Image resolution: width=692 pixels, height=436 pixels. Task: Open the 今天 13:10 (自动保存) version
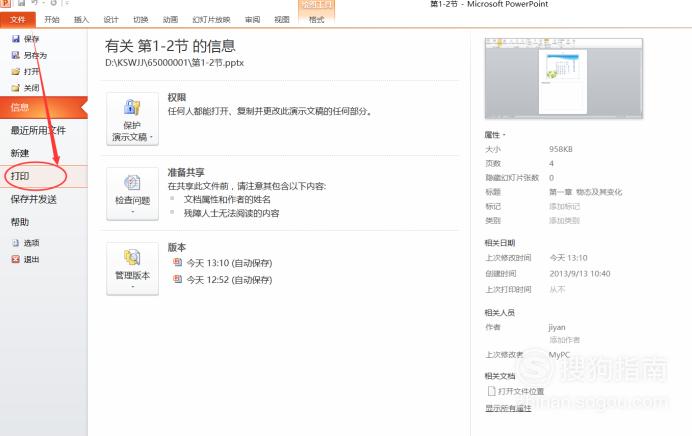229,263
